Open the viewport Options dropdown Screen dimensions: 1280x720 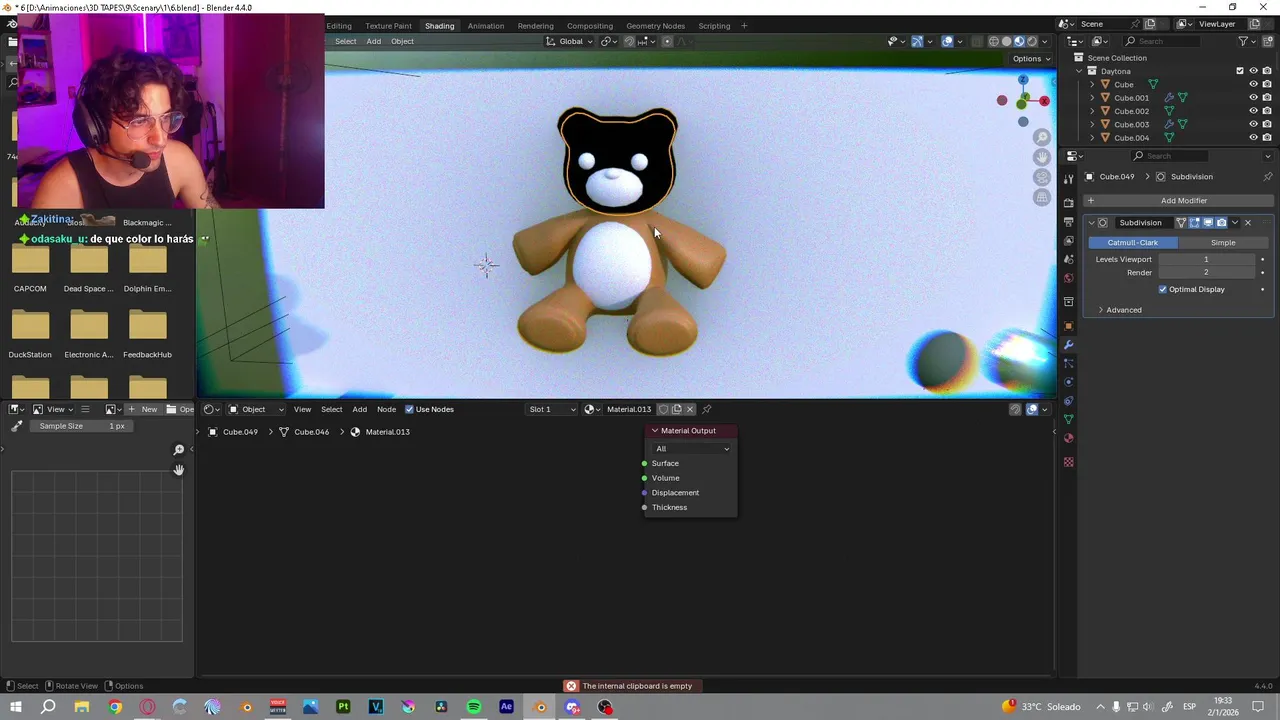tap(1030, 58)
